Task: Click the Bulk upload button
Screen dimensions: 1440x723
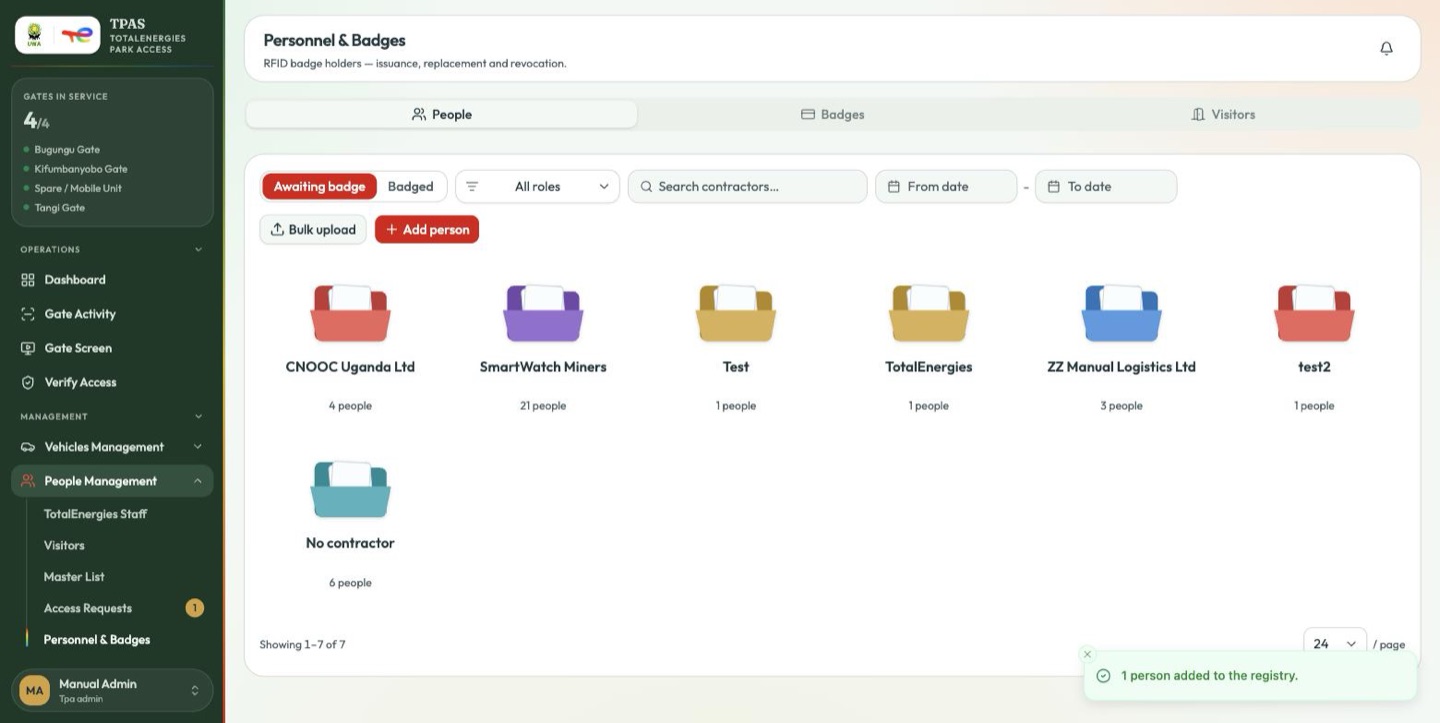Action: click(x=313, y=230)
